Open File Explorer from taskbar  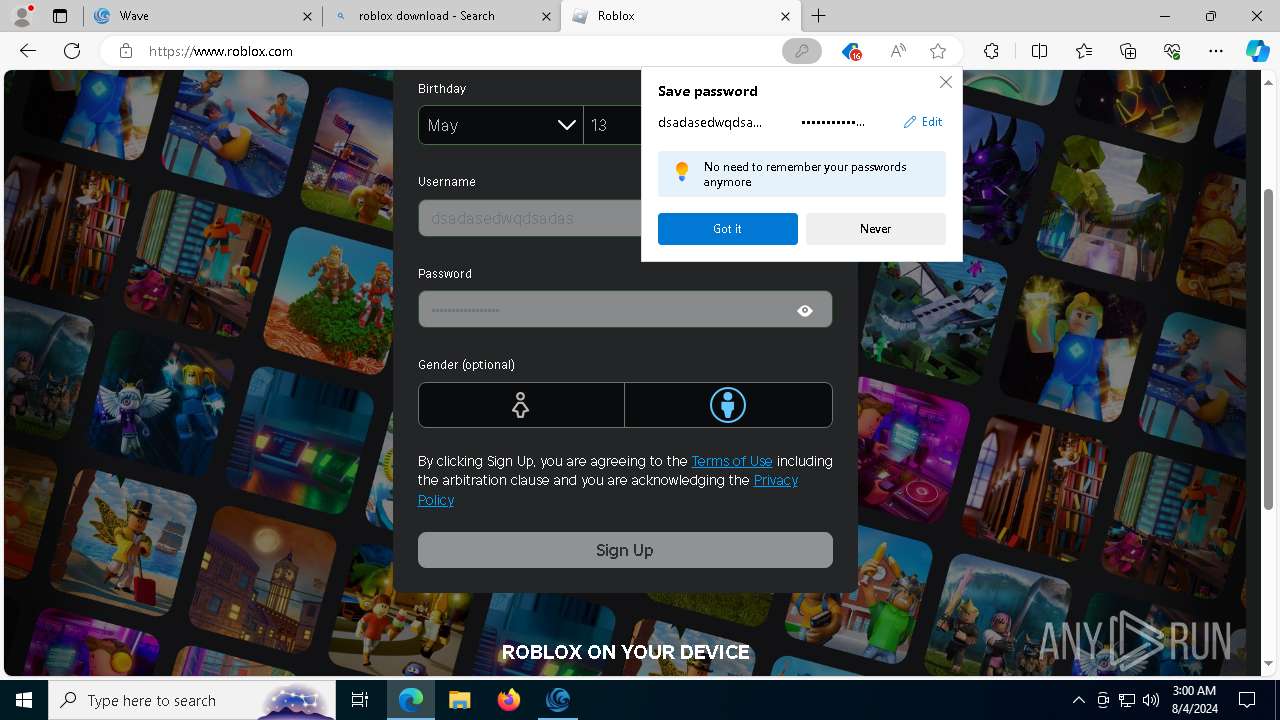click(x=460, y=700)
